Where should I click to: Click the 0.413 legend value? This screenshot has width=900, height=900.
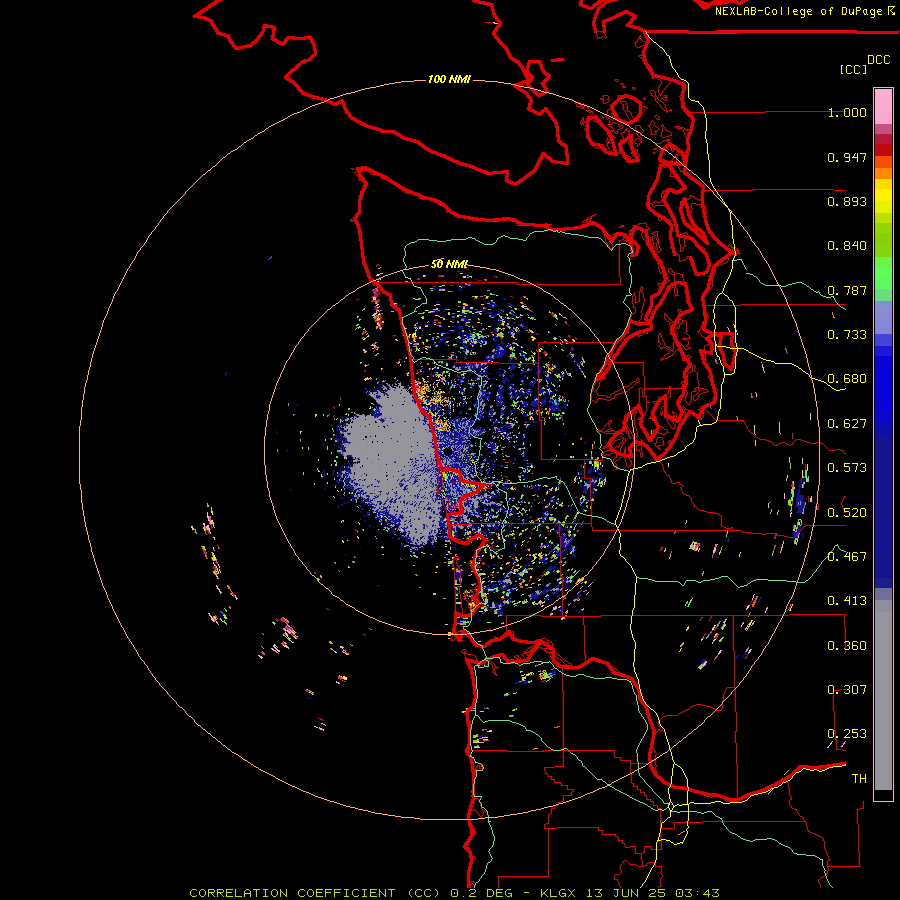(x=847, y=601)
